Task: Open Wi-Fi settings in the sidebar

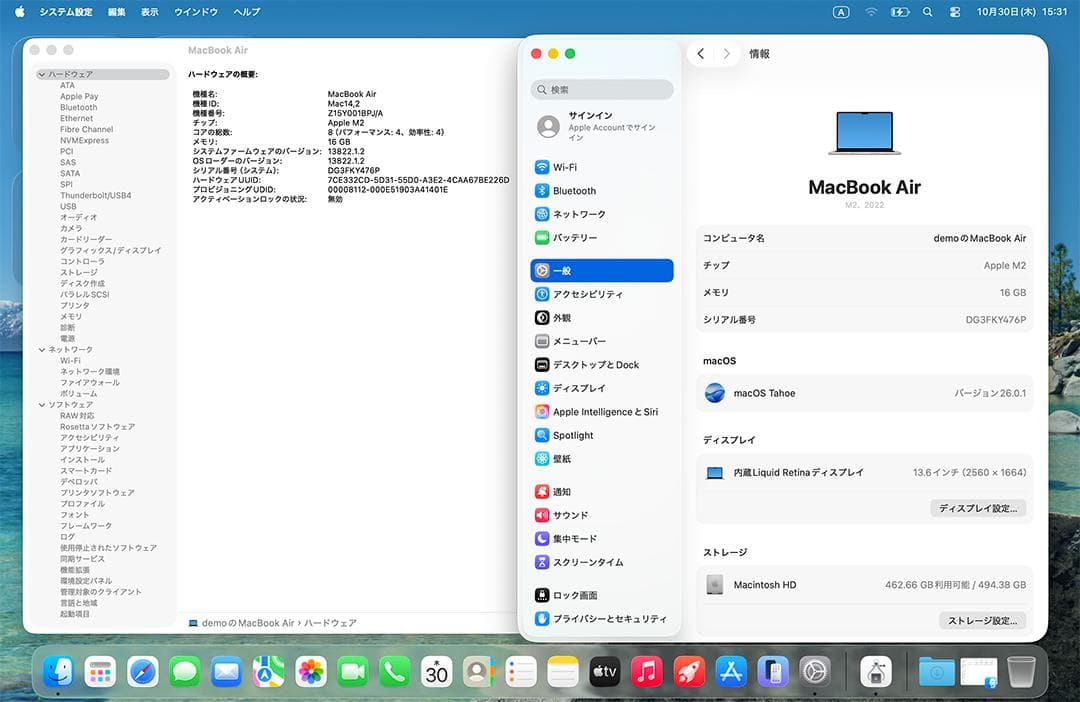Action: [571, 166]
